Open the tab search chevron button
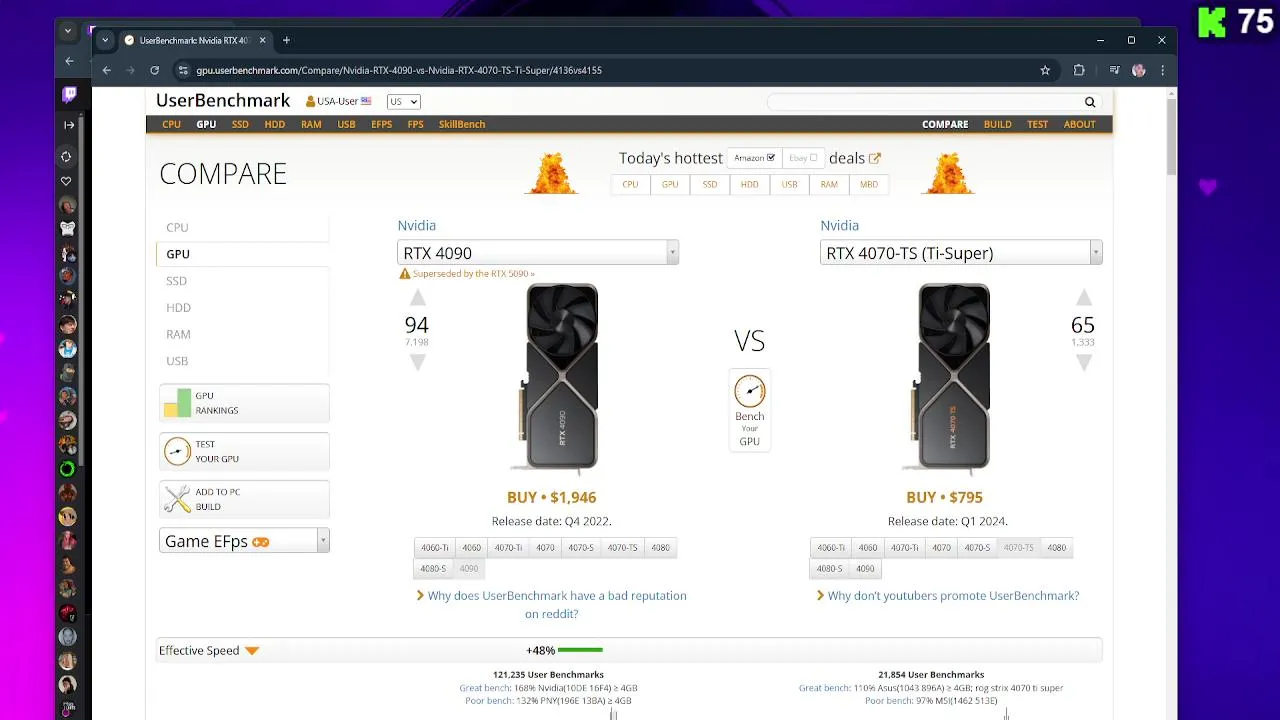This screenshot has width=1280, height=720. pyautogui.click(x=105, y=40)
